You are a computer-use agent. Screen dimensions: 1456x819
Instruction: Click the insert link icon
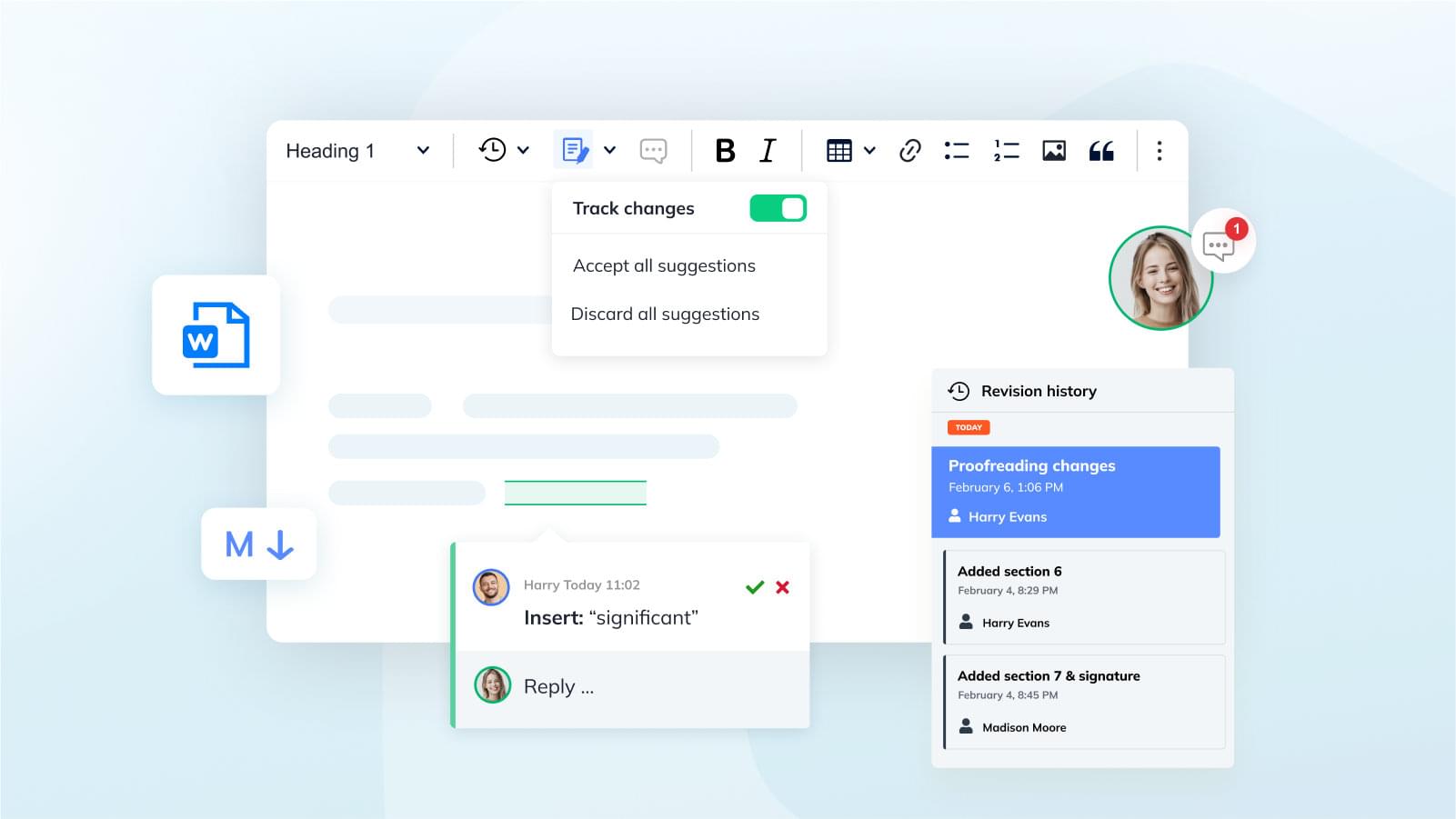click(x=909, y=151)
